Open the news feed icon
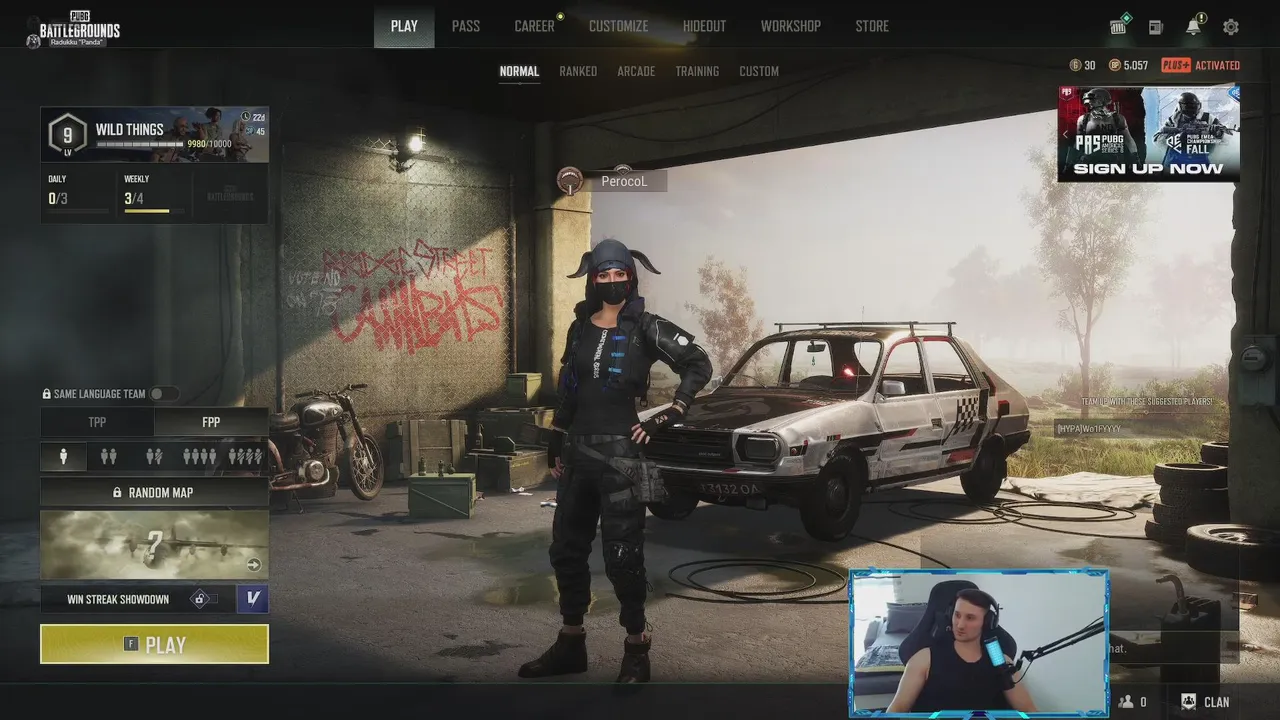Image resolution: width=1280 pixels, height=720 pixels. [x=1156, y=27]
